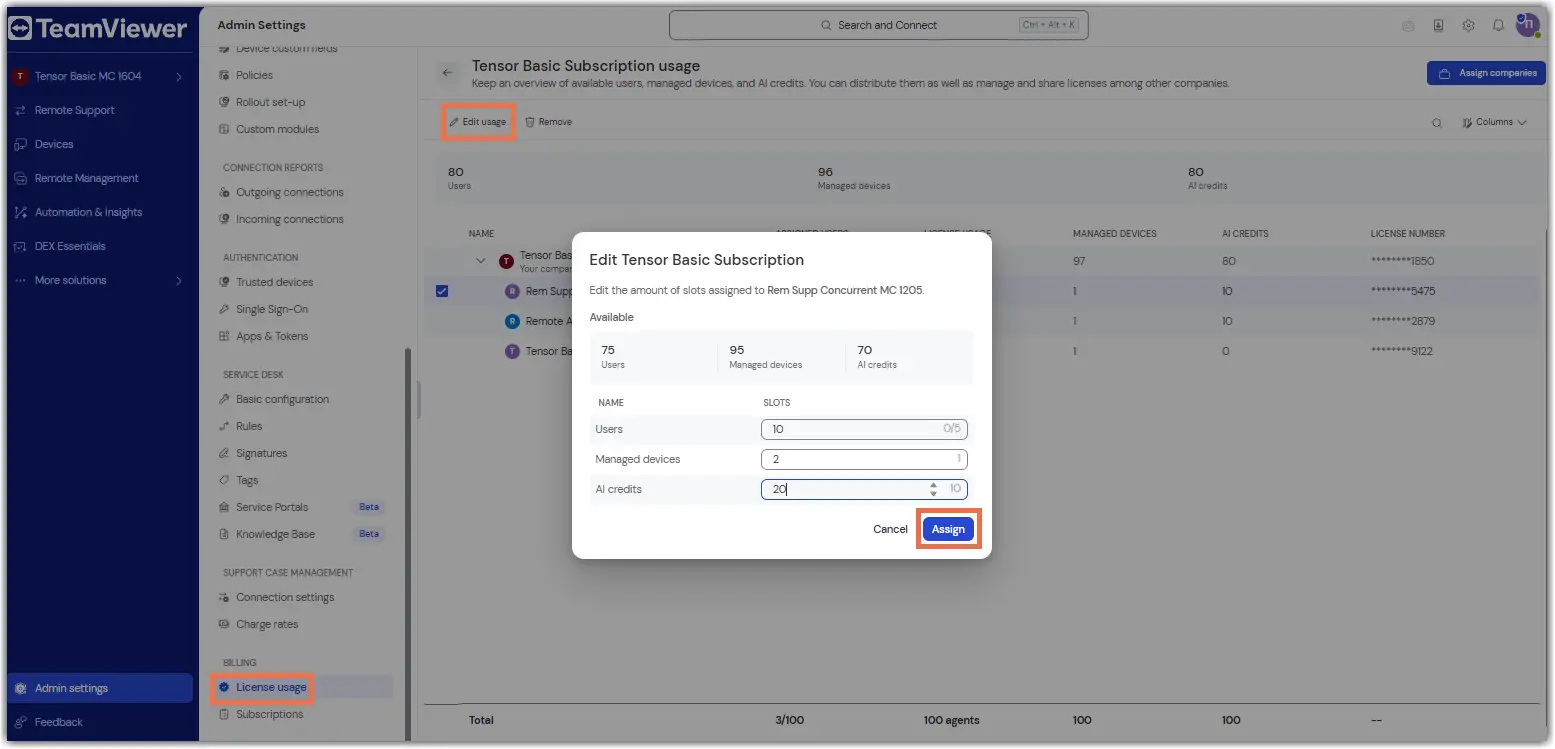Click the Admin Settings sidebar scrollbar
Viewport: 1555px width, 749px height.
point(407,545)
